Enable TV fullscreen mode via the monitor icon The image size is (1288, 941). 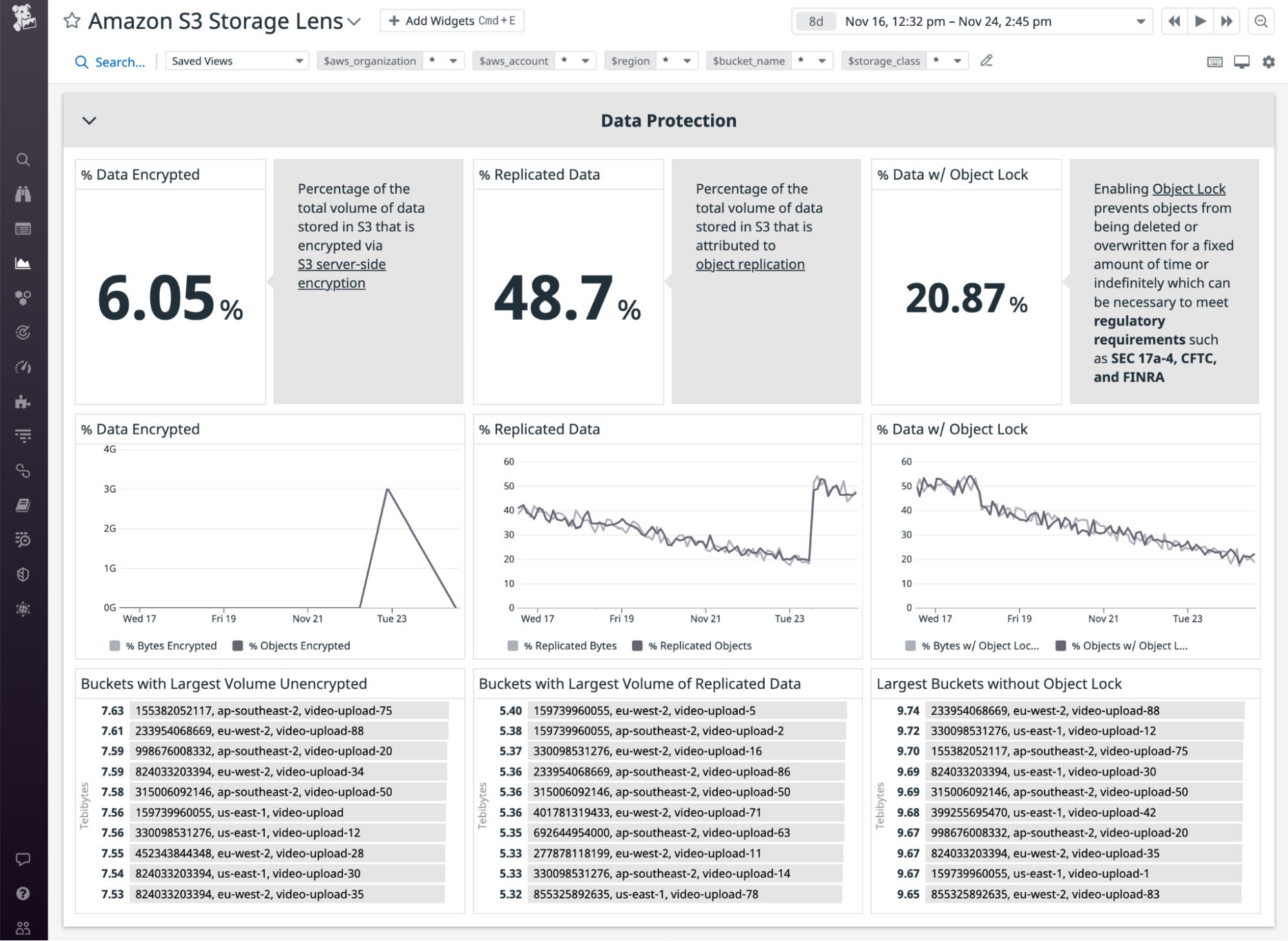[x=1240, y=62]
